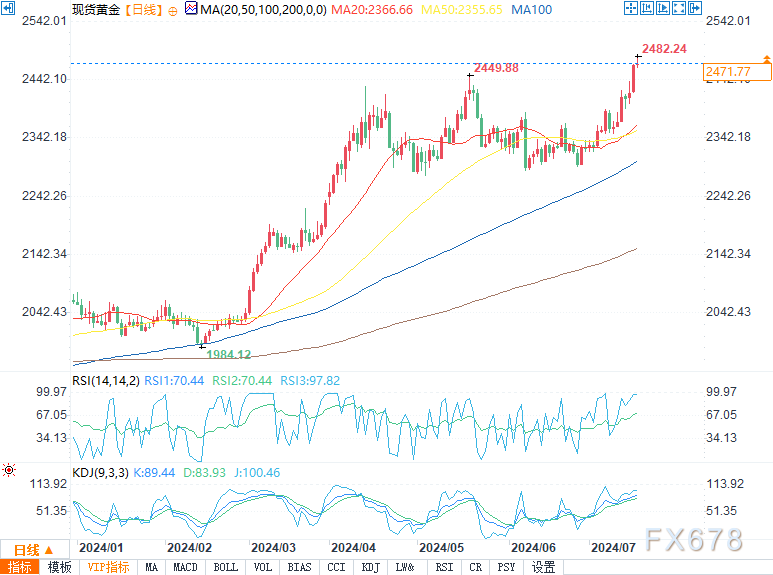Click the left 2542.01 price axis label
This screenshot has height=575, width=773.
point(44,21)
